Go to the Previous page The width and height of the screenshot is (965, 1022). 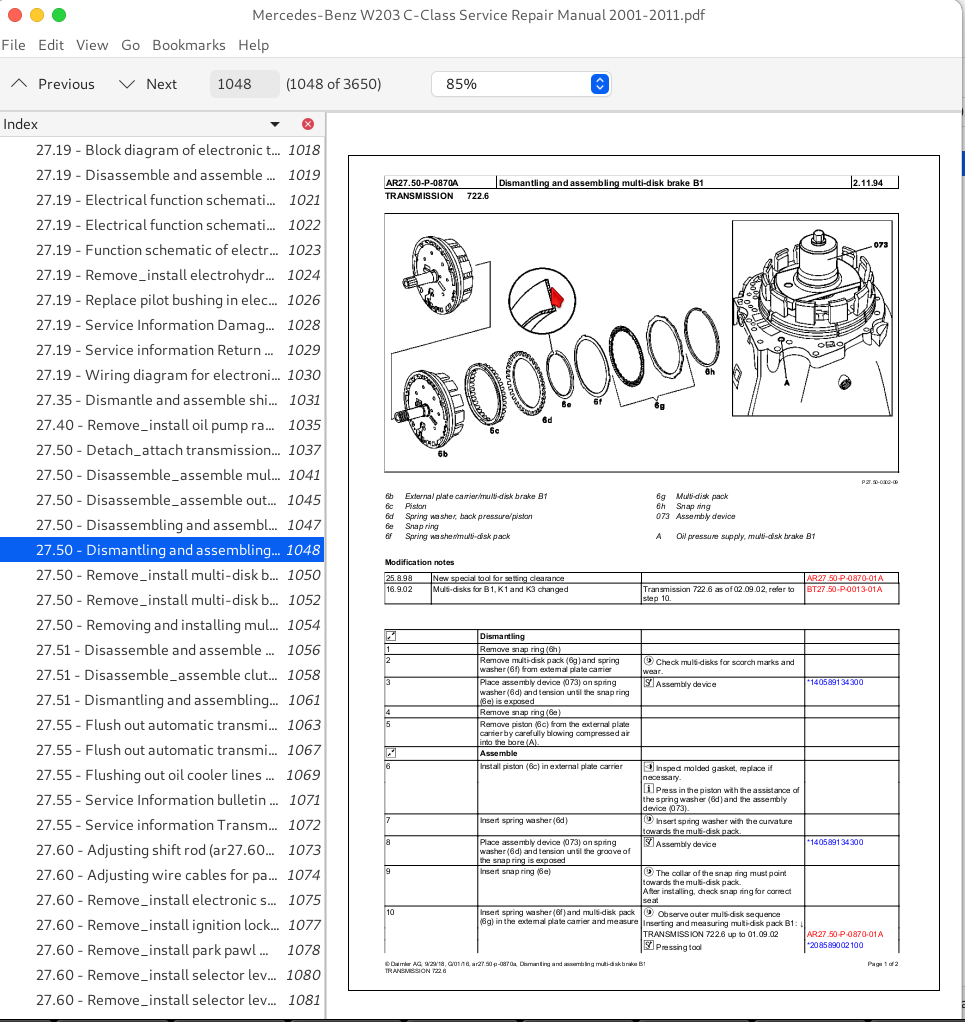53,84
